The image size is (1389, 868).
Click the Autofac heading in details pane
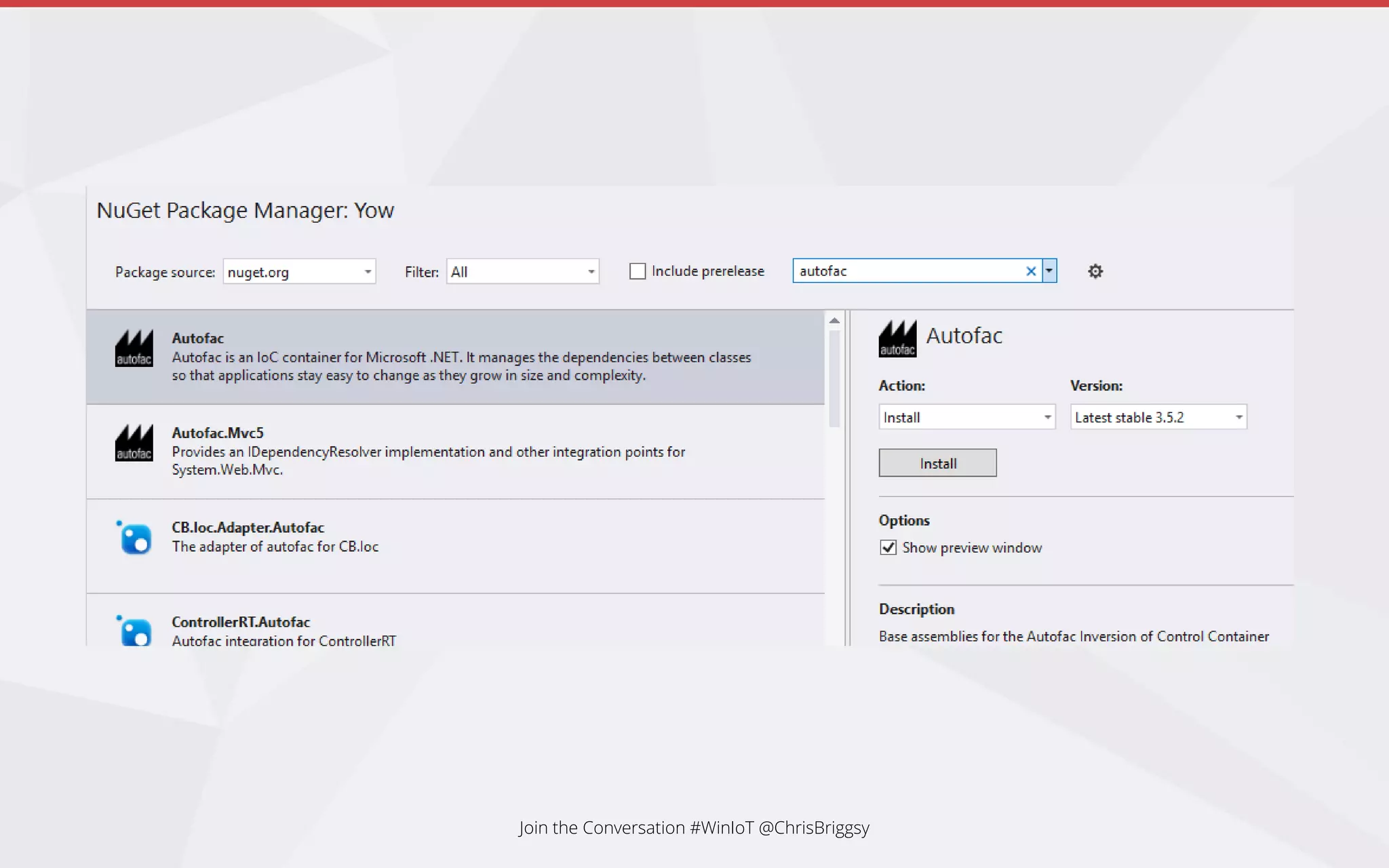(964, 336)
